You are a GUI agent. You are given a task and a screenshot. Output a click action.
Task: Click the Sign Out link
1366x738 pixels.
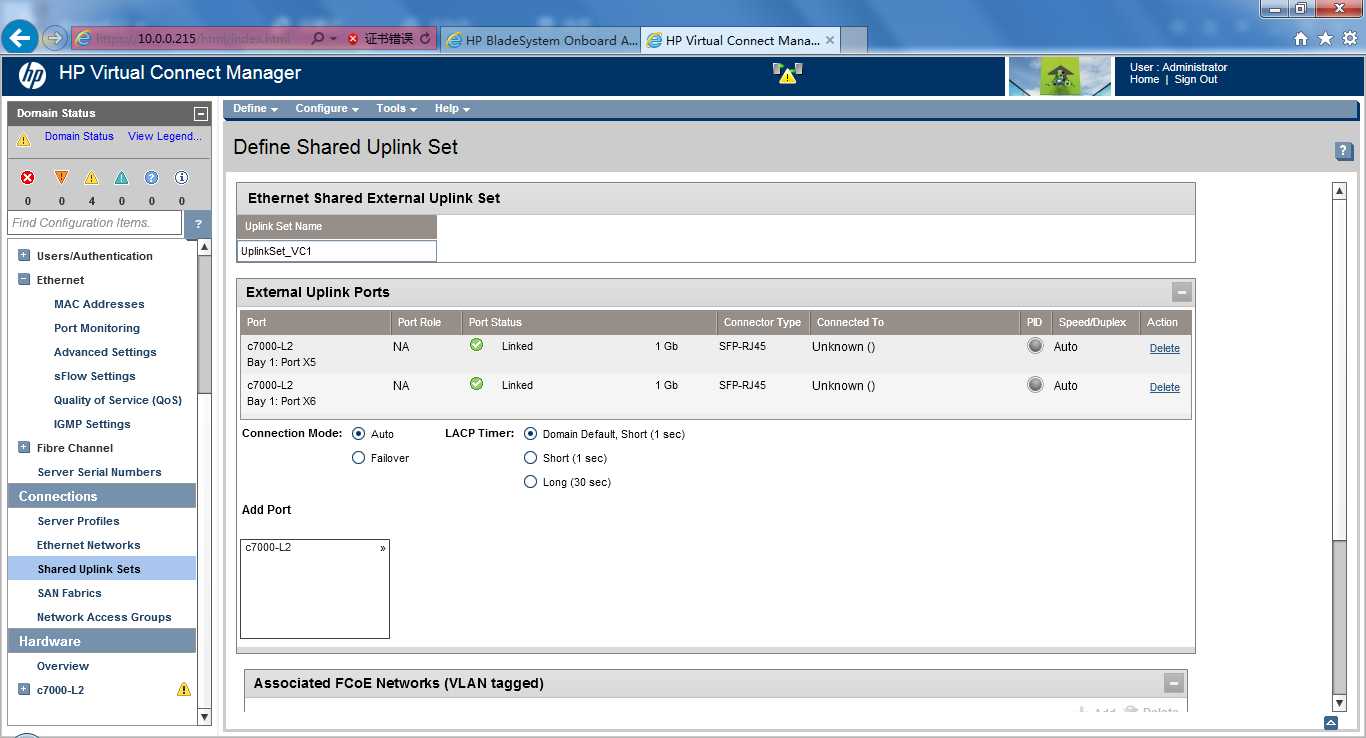click(1196, 80)
